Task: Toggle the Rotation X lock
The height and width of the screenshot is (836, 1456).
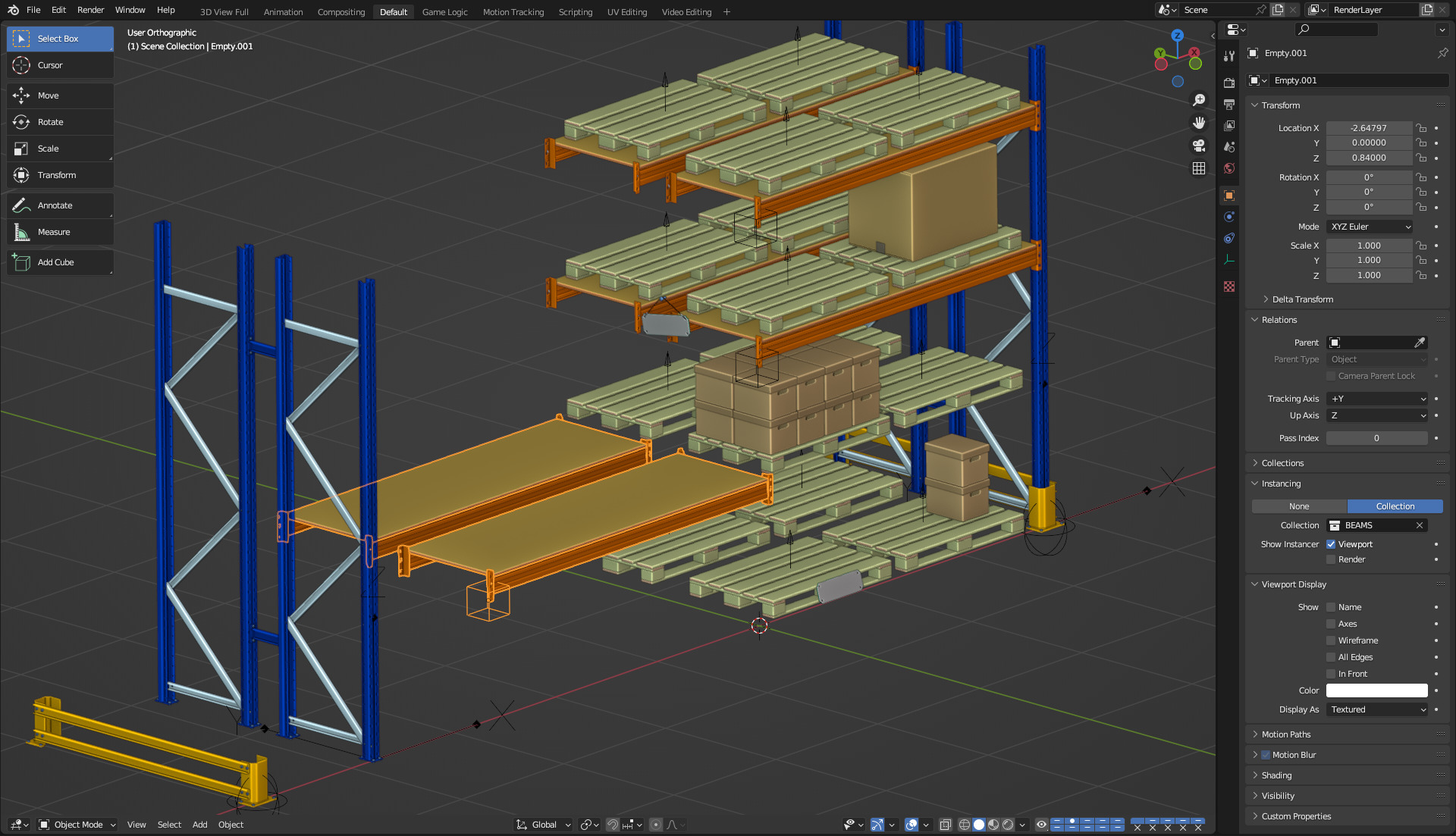Action: click(x=1421, y=177)
